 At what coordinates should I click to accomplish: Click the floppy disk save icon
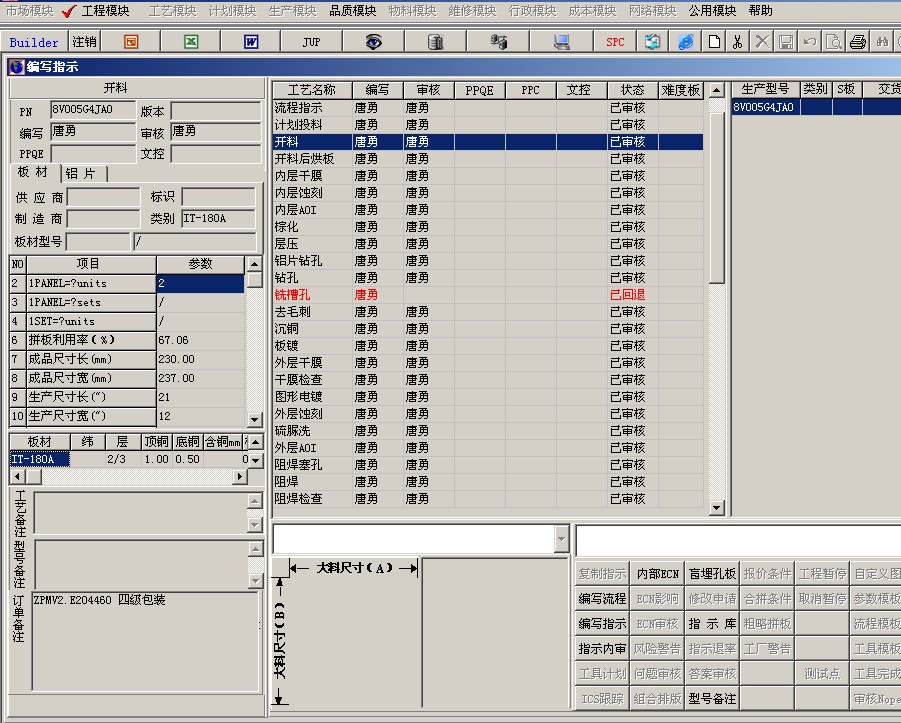click(x=786, y=42)
